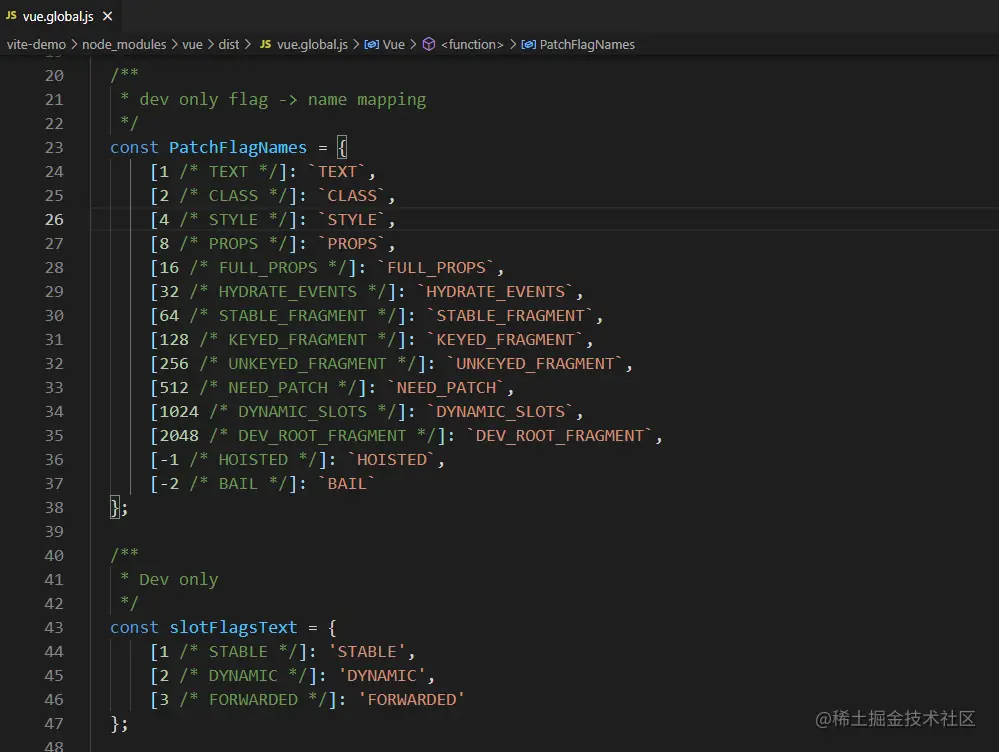
Task: Expand chevron after dist breadcrumb
Action: [x=247, y=44]
